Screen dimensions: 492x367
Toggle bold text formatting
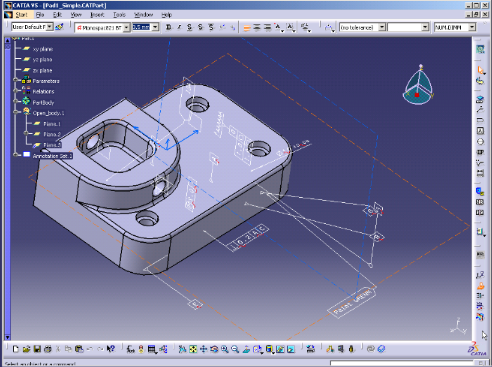[x=169, y=27]
